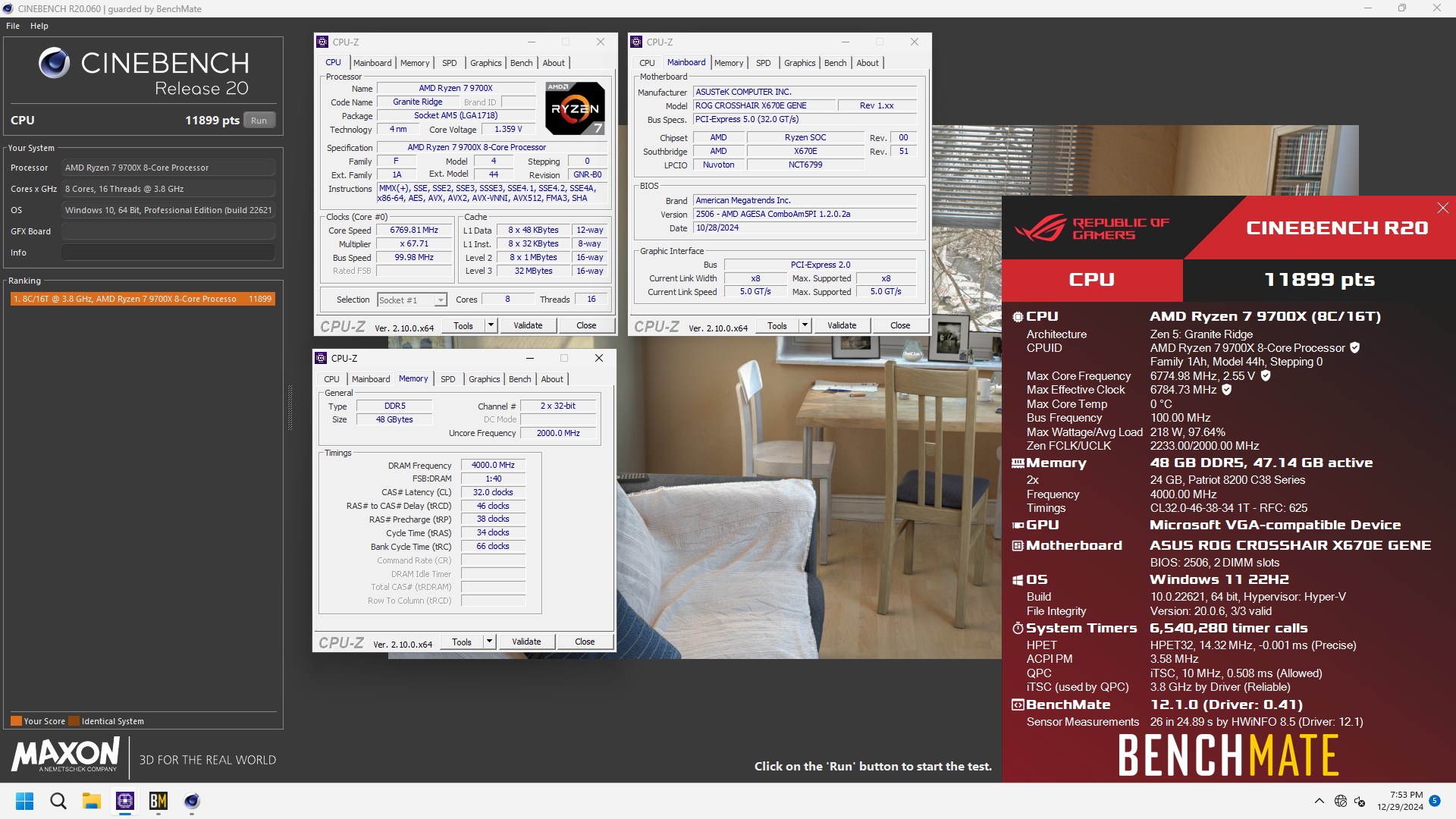1456x819 pixels.
Task: Expand the Tools dropdown arrow in the memory CPU-Z window
Action: (489, 642)
